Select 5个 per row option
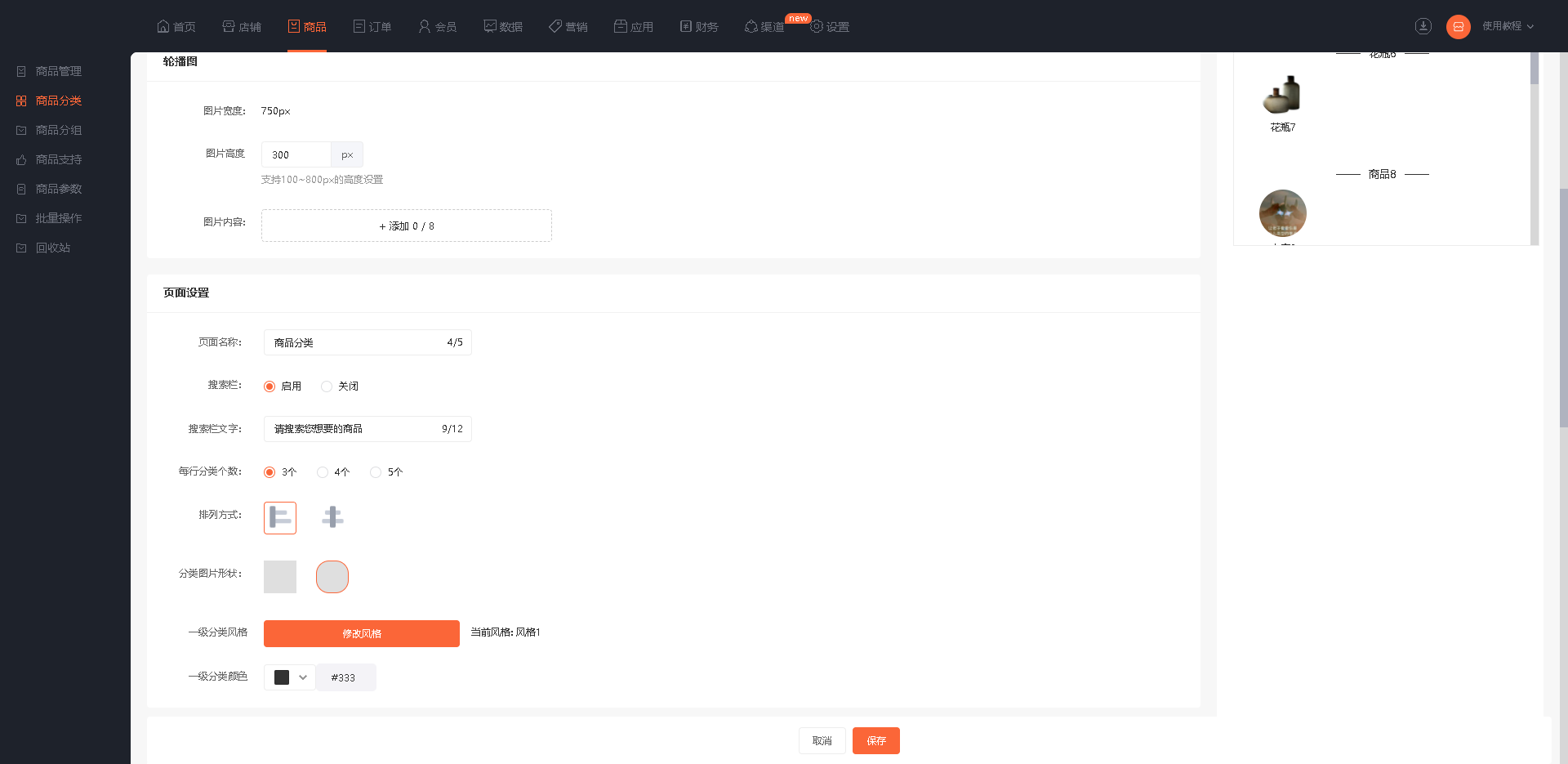Screen dimensions: 1568x764 pyautogui.click(x=386, y=472)
